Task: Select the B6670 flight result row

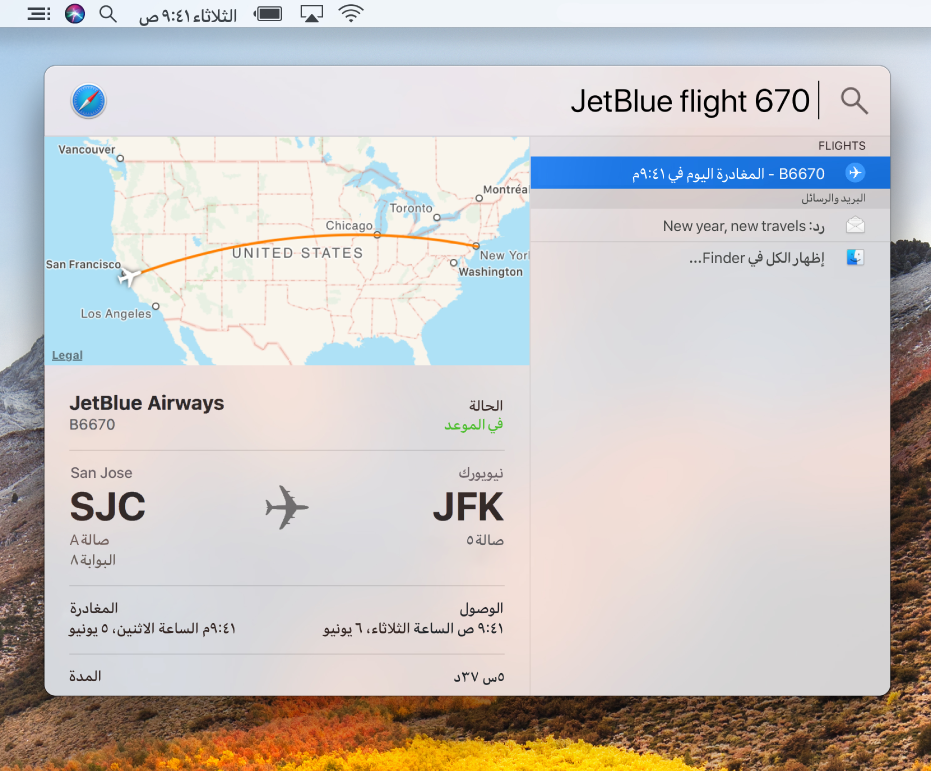Action: tap(710, 173)
